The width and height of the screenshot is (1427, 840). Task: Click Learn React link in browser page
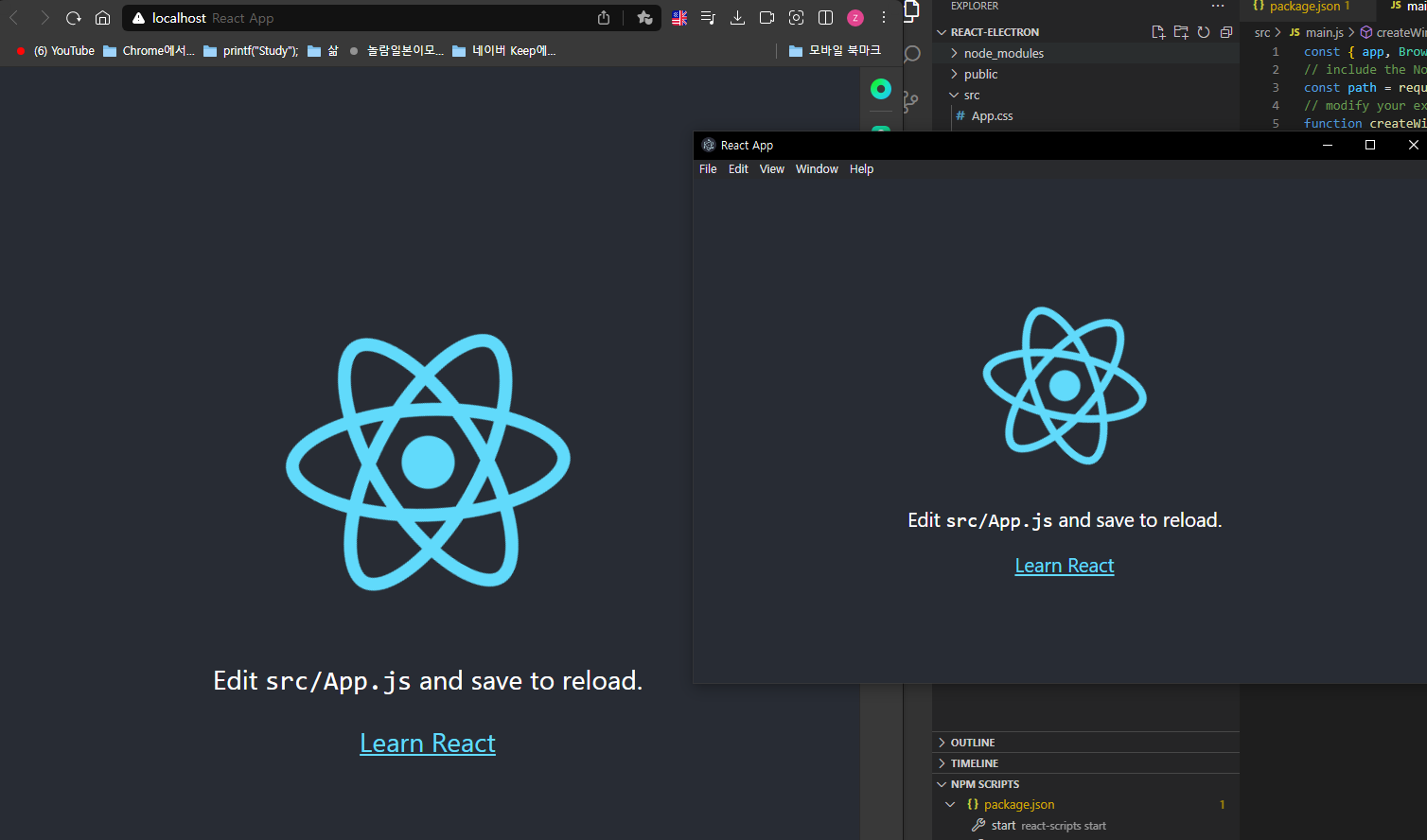[x=428, y=744]
